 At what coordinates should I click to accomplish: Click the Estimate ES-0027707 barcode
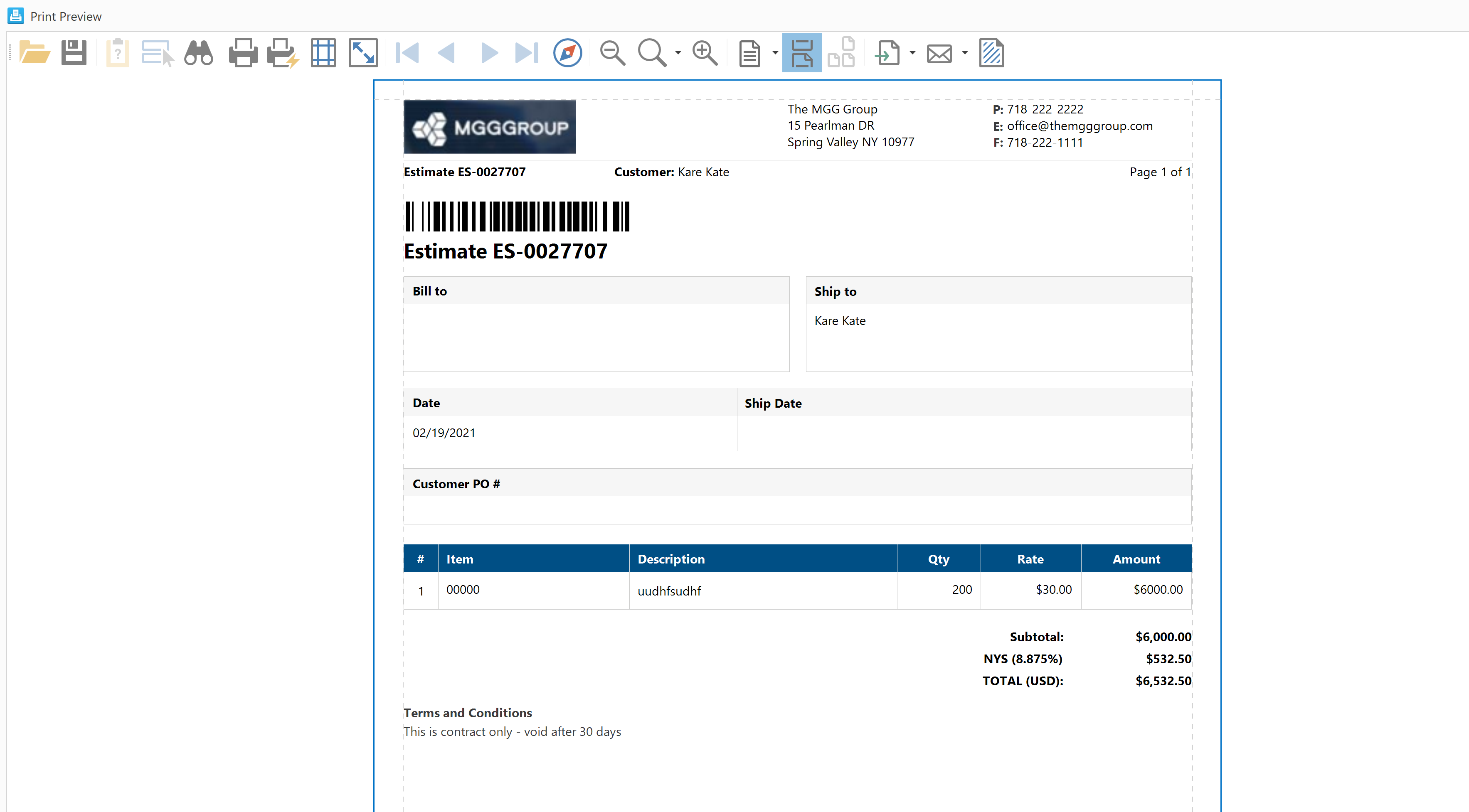click(517, 217)
